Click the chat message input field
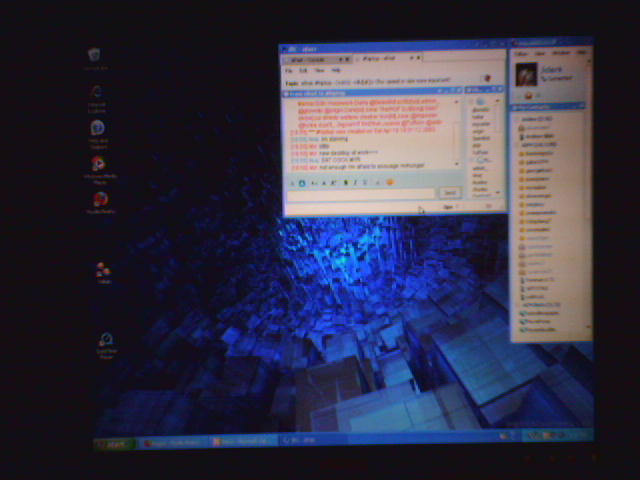The width and height of the screenshot is (640, 480). pyautogui.click(x=360, y=193)
